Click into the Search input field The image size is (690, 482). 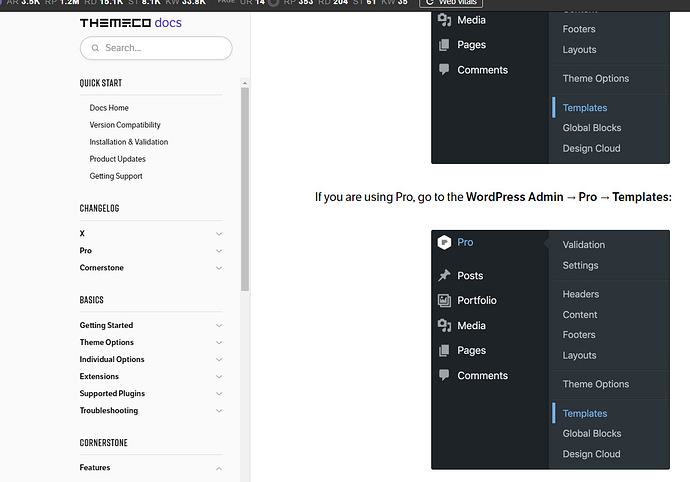165,48
